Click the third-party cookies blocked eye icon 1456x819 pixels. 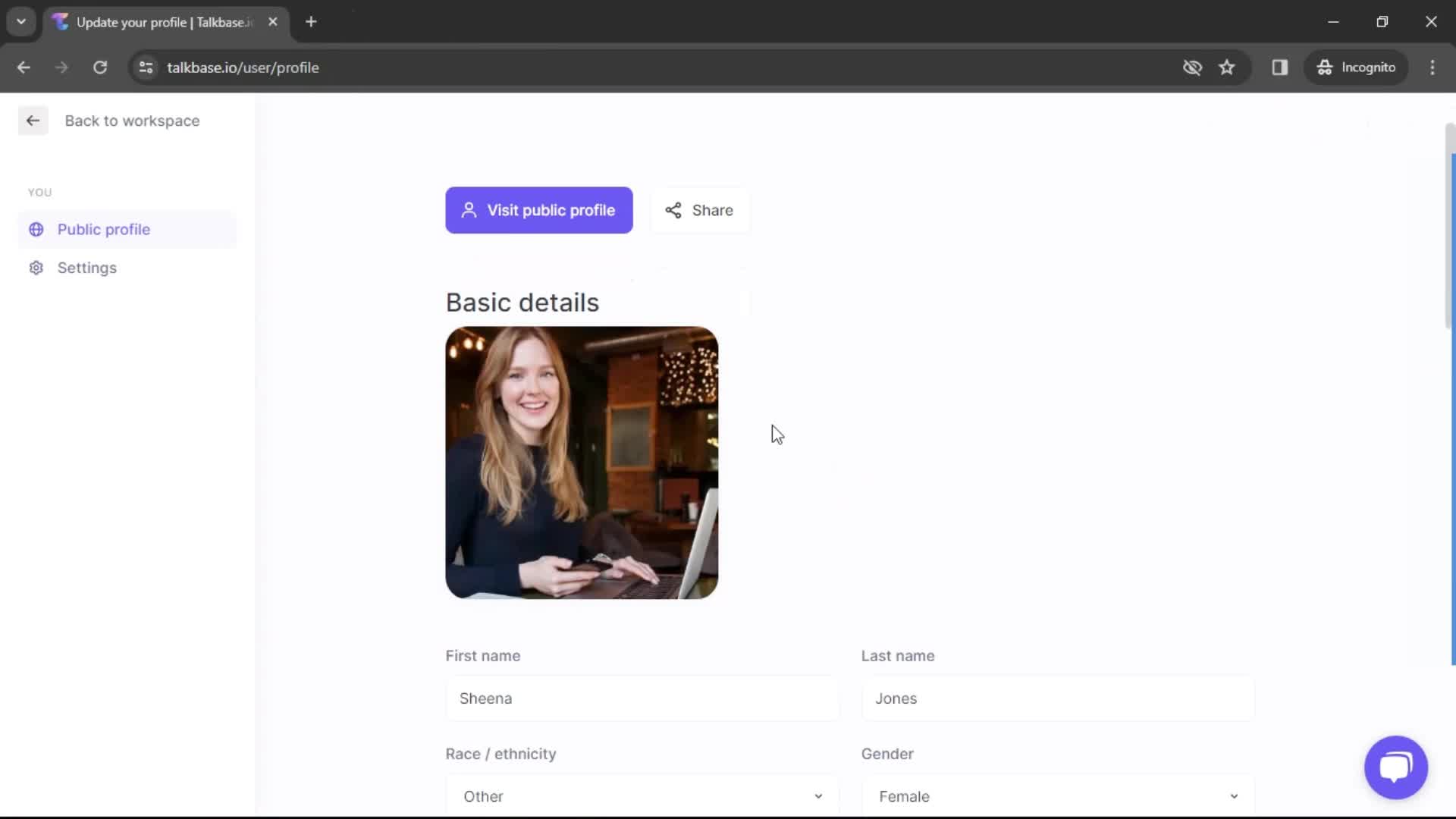[1192, 67]
